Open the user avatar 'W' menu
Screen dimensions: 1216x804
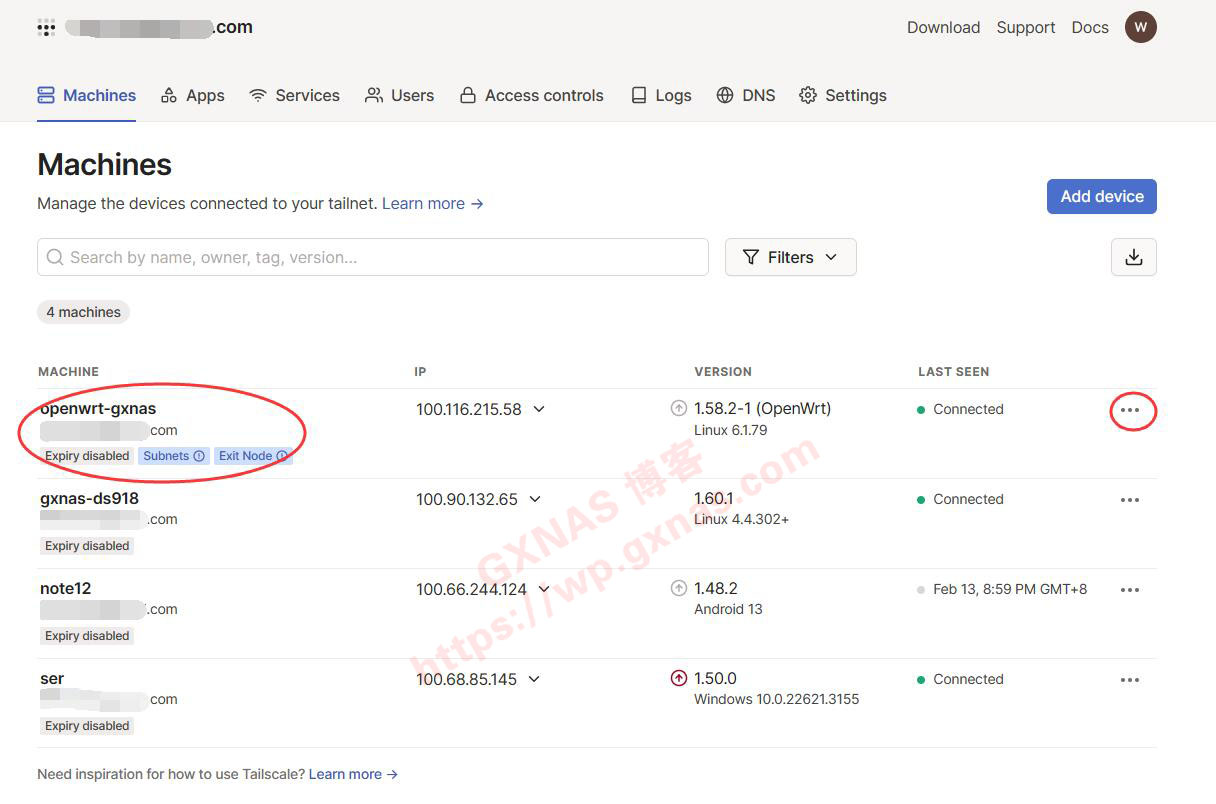[1140, 27]
